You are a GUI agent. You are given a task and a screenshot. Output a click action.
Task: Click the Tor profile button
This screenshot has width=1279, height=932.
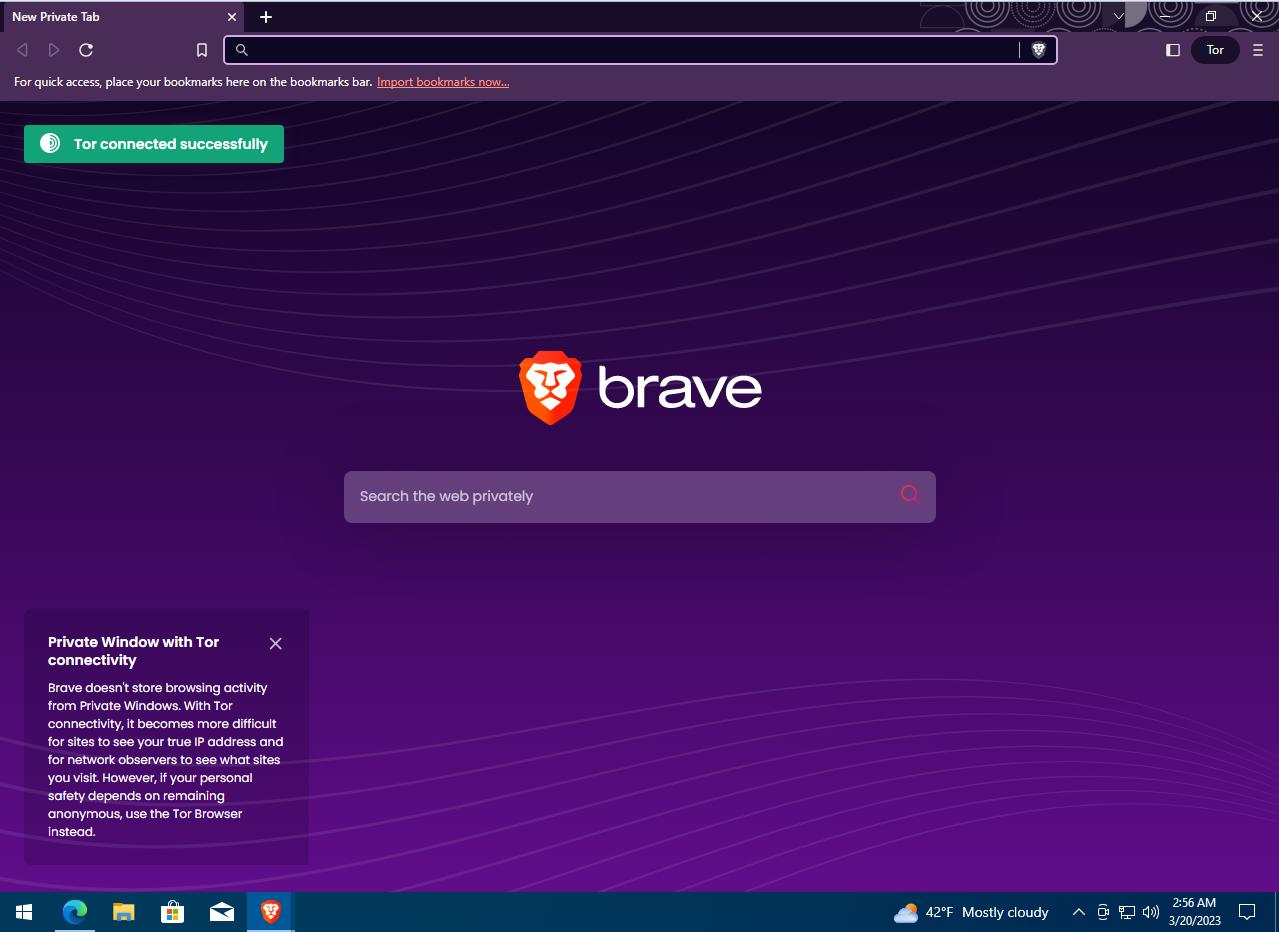[1215, 50]
